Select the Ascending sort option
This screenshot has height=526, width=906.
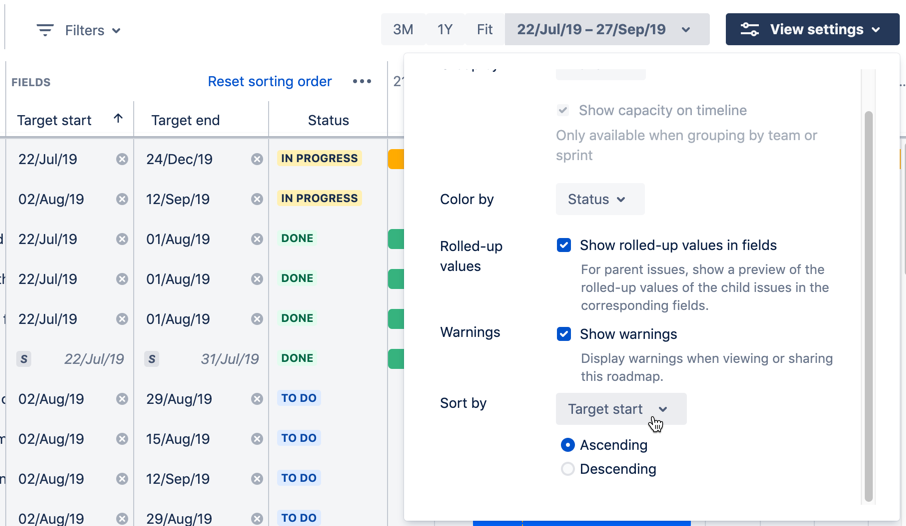pyautogui.click(x=567, y=444)
